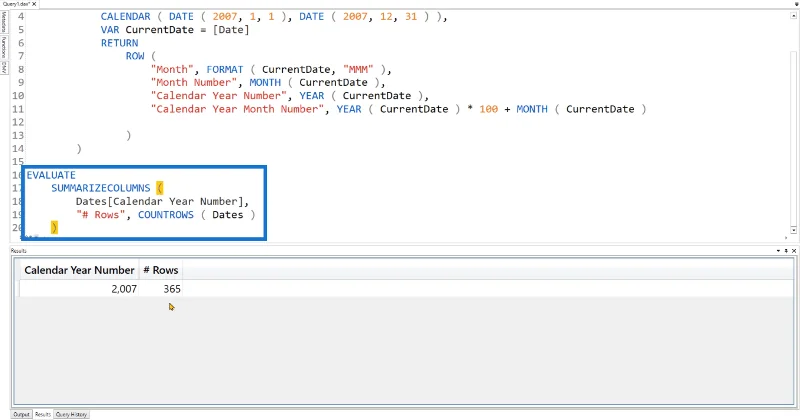Open the Functions side panel tab
The height and width of the screenshot is (420, 800).
point(4,47)
